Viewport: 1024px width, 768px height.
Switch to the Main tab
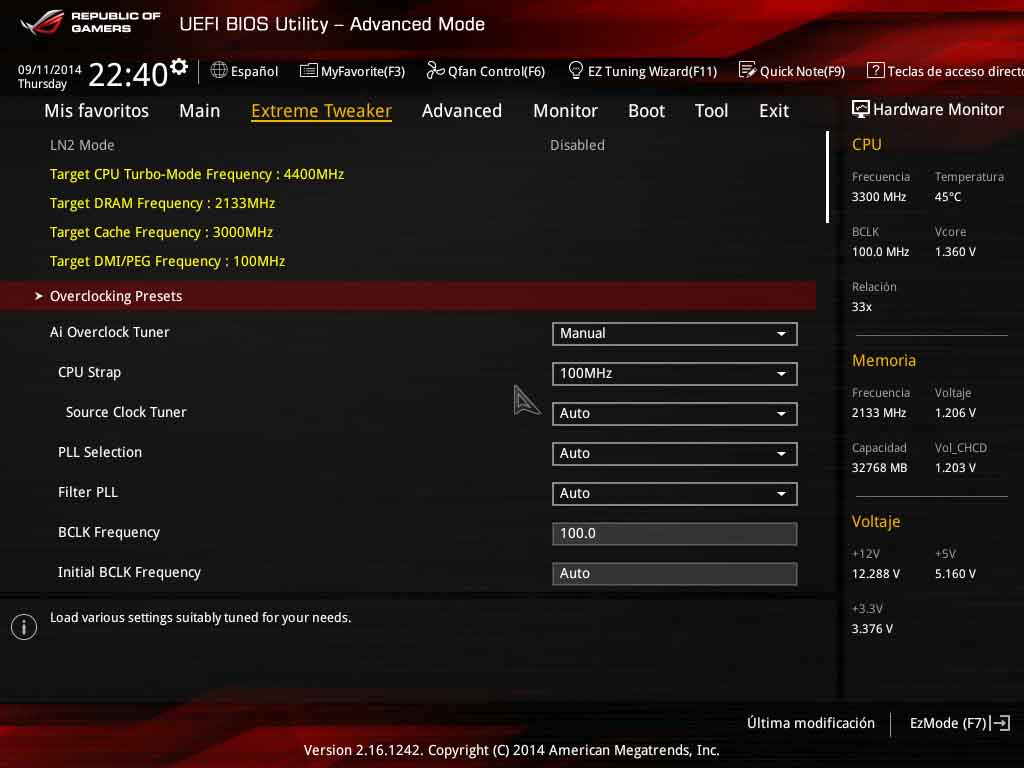point(200,111)
